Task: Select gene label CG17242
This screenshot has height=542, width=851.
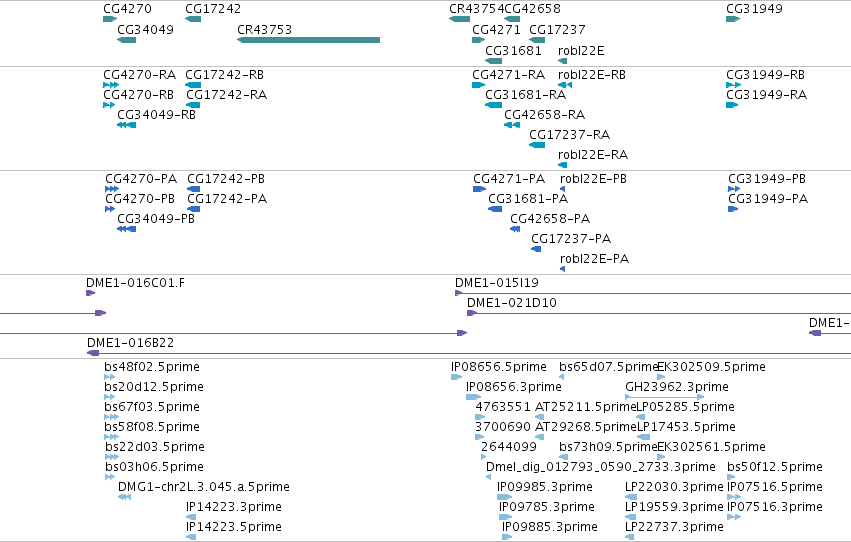Action: coord(213,9)
